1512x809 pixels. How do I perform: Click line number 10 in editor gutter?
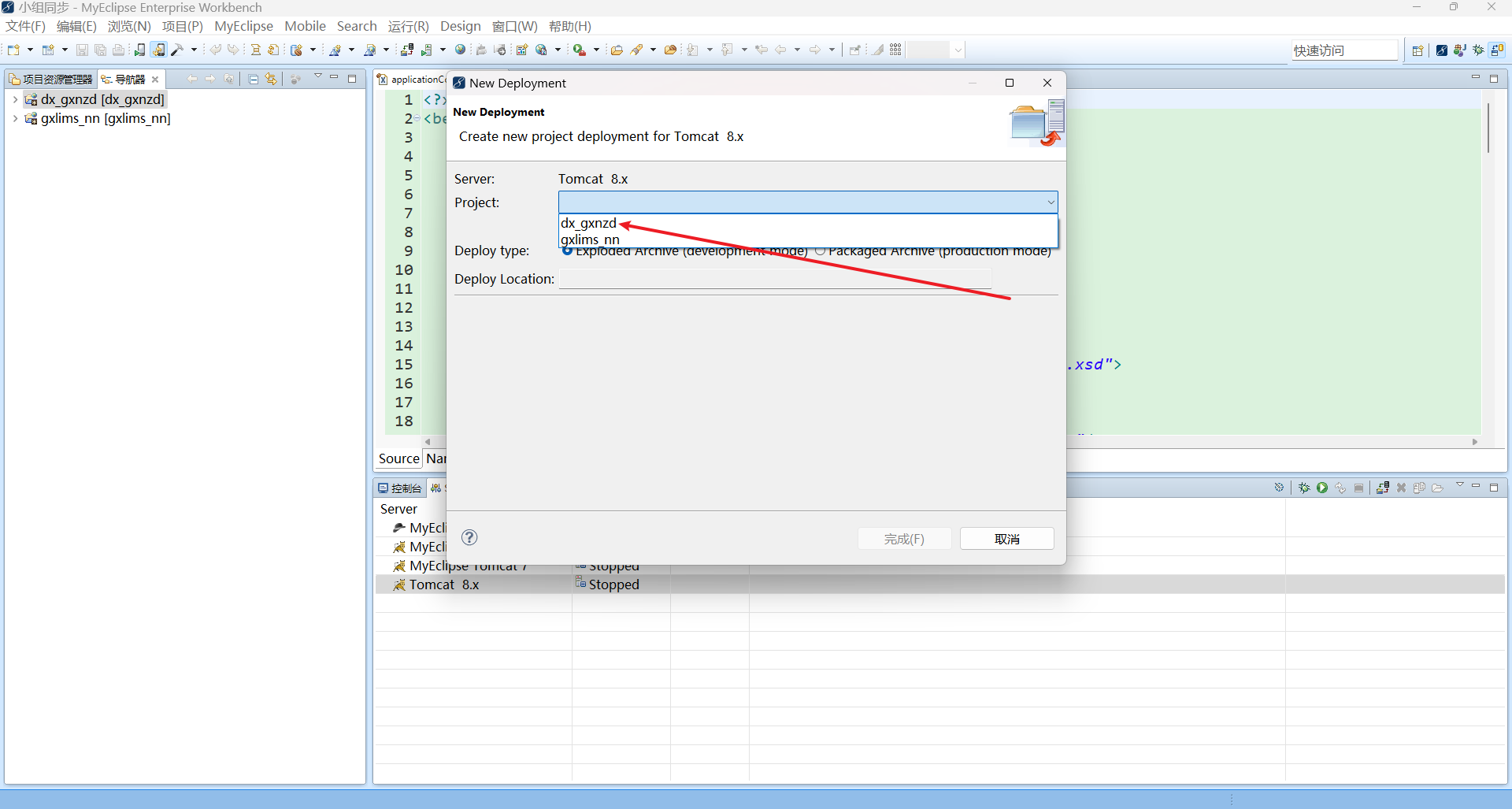point(404,269)
